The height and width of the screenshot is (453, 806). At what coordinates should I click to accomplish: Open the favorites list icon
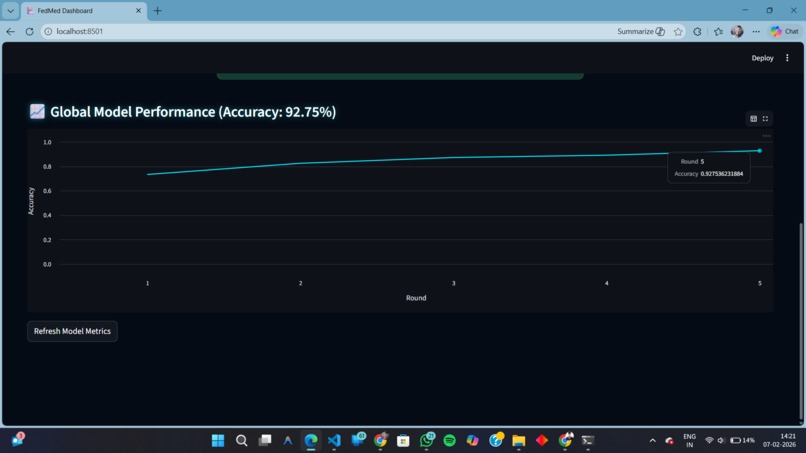pyautogui.click(x=718, y=31)
